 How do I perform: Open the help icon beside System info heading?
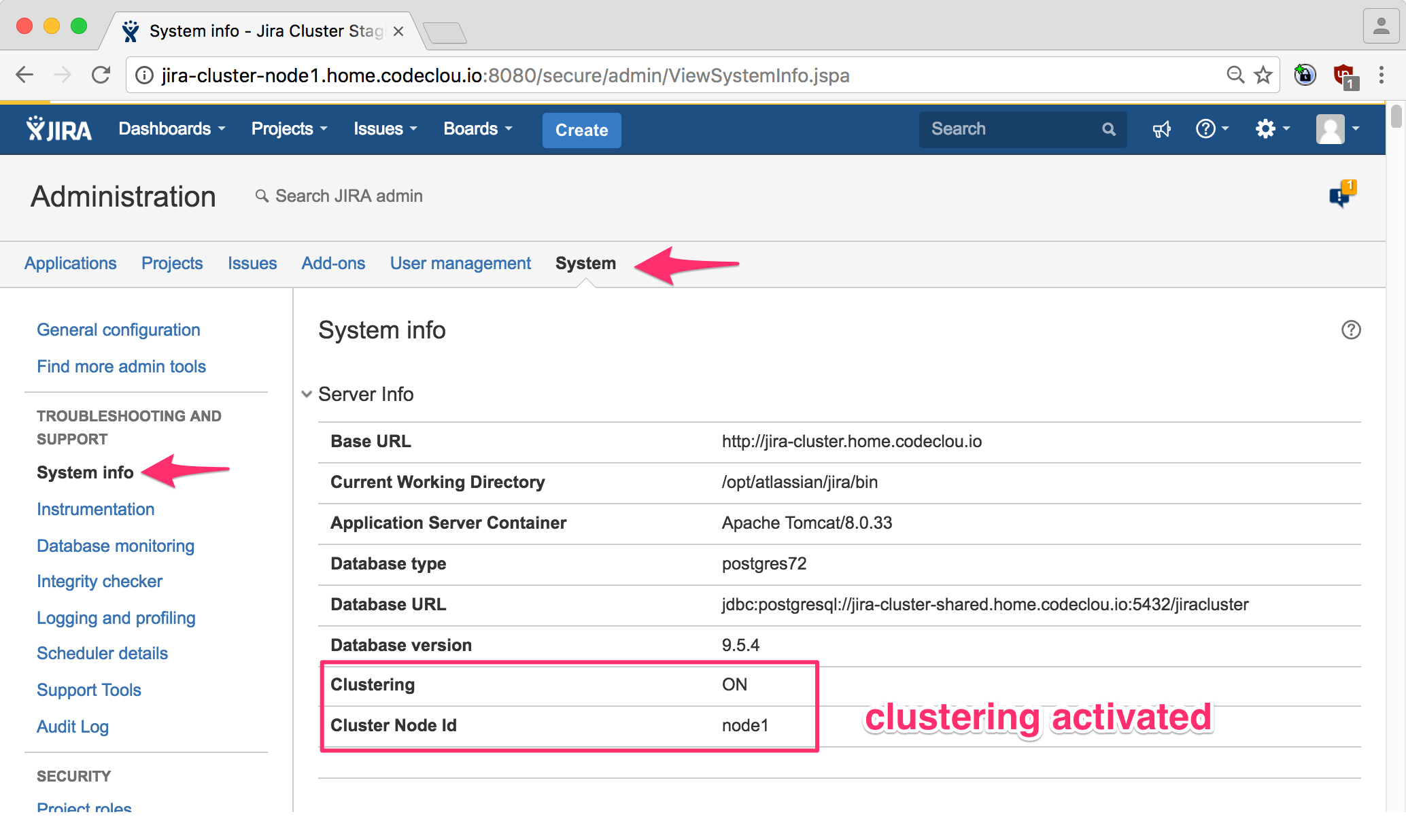(x=1351, y=330)
